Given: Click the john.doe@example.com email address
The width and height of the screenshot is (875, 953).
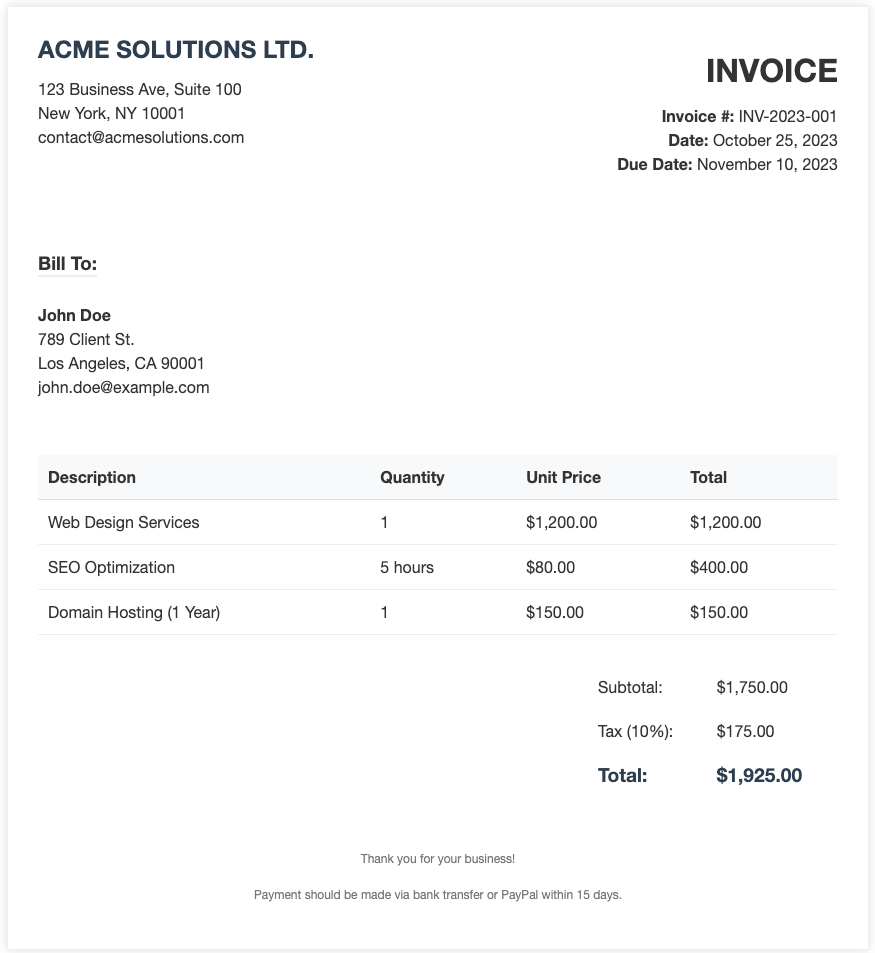Looking at the screenshot, I should pyautogui.click(x=124, y=388).
